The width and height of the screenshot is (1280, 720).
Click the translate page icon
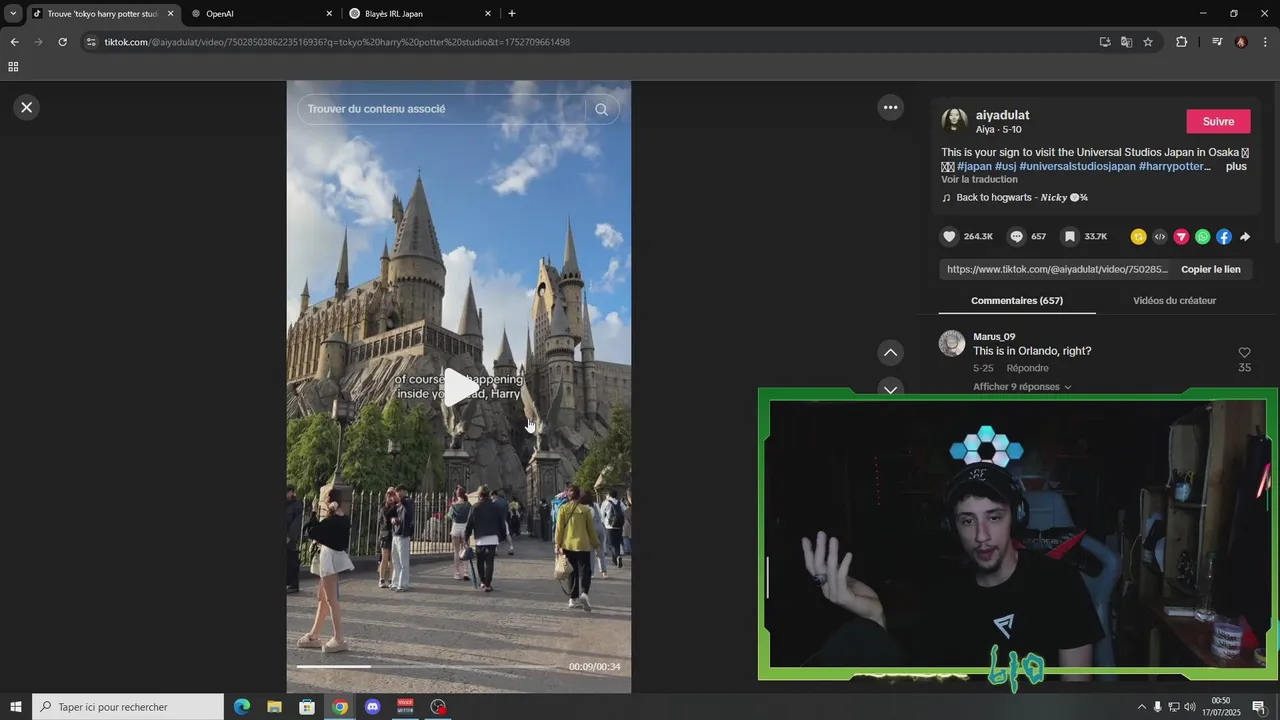(x=1126, y=42)
